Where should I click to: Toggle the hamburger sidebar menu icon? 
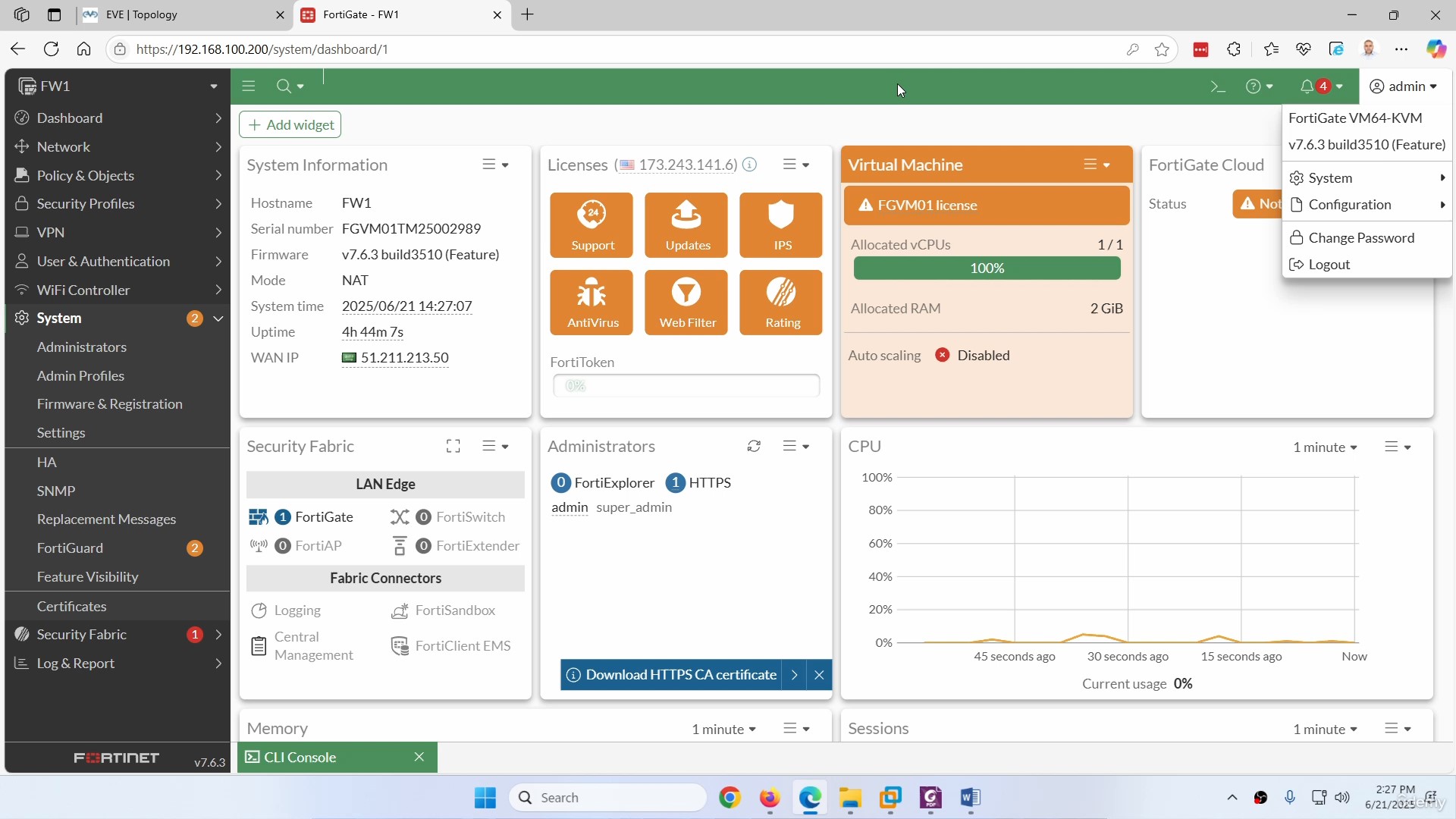click(249, 86)
